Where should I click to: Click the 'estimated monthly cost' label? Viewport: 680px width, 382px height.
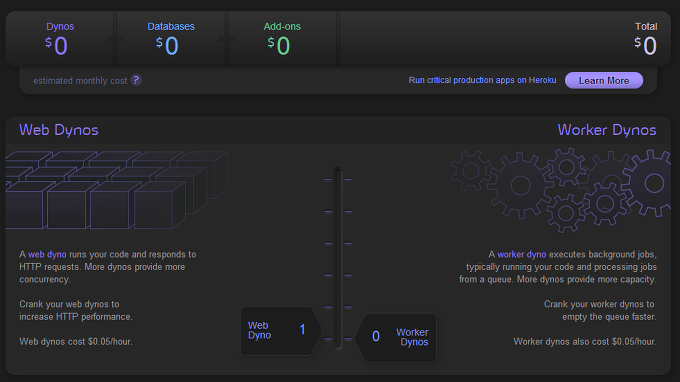pyautogui.click(x=80, y=81)
